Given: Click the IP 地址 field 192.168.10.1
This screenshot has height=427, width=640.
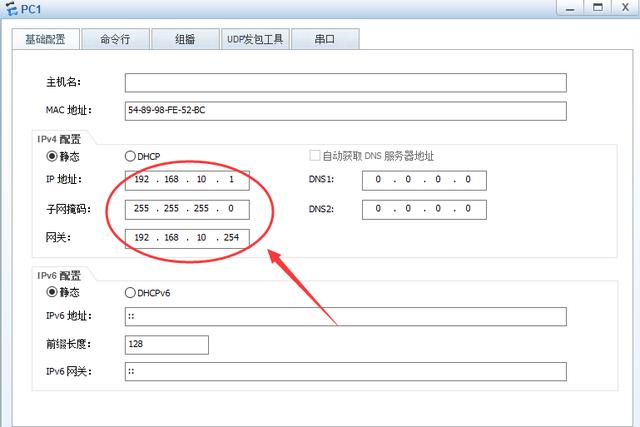Looking at the screenshot, I should point(187,180).
